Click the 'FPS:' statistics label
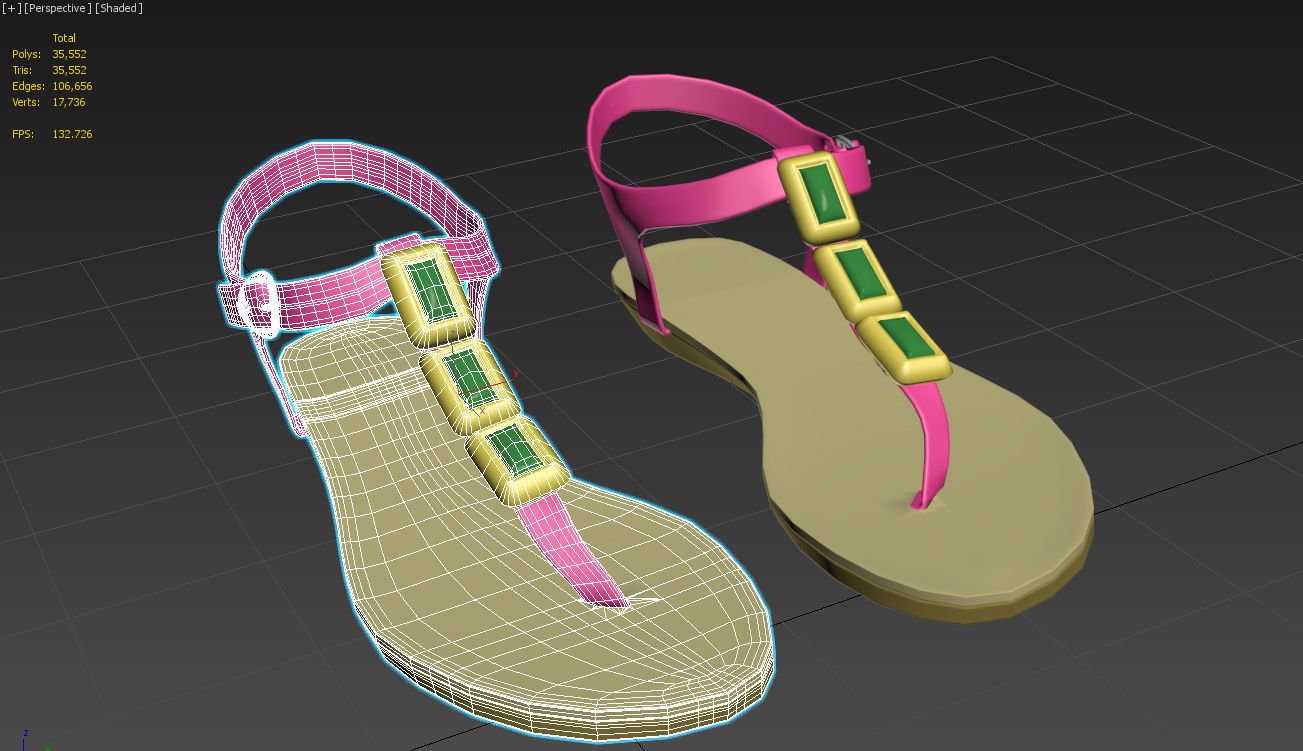This screenshot has height=751, width=1303. [22, 134]
